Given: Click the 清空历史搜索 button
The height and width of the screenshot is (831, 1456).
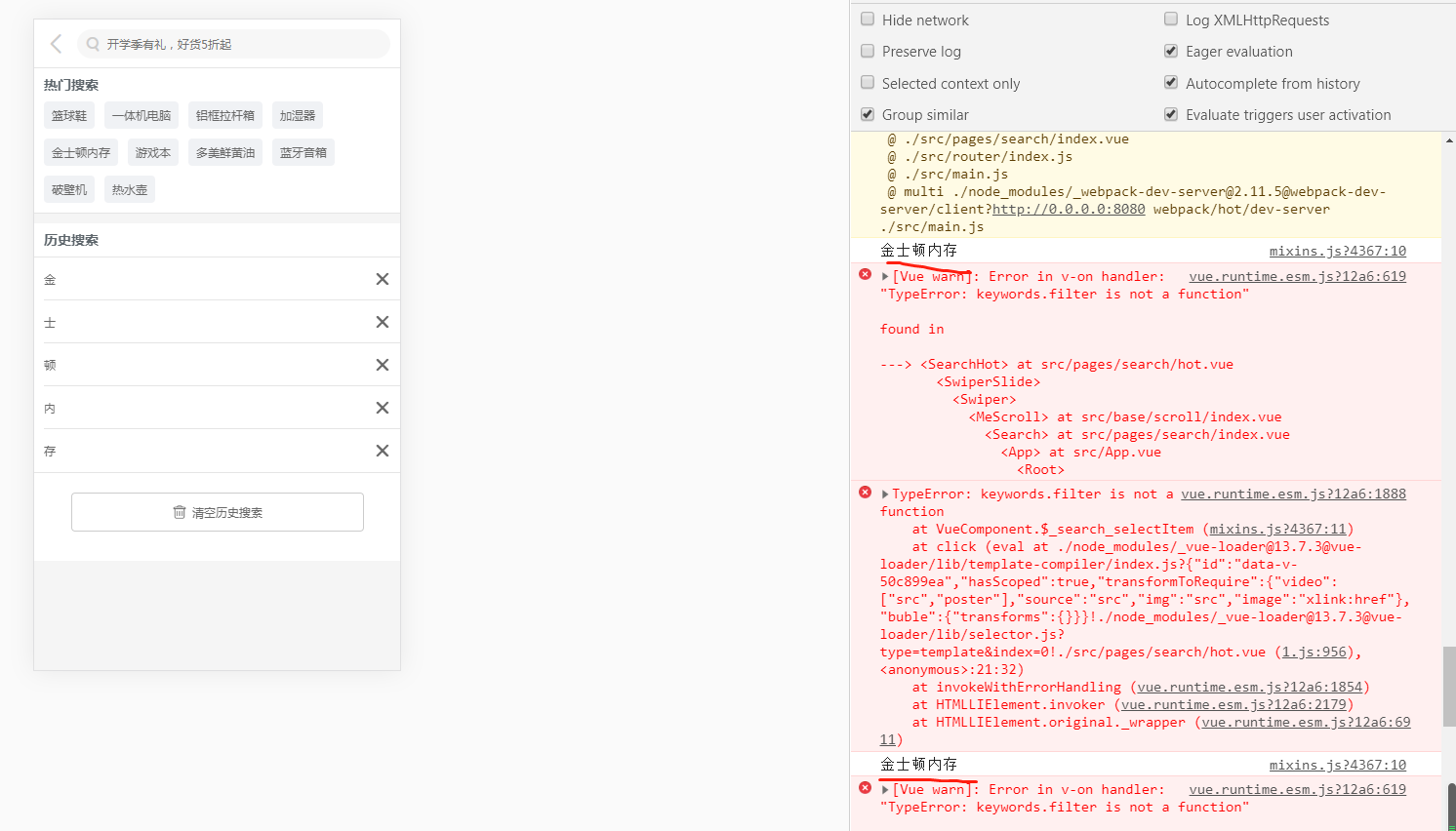Looking at the screenshot, I should point(218,512).
